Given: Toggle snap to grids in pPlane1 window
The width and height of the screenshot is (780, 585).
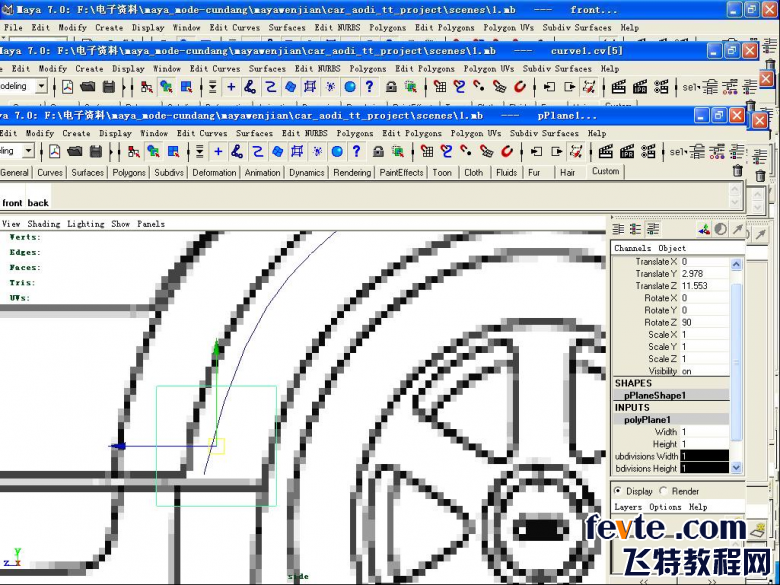Looking at the screenshot, I should [x=427, y=151].
